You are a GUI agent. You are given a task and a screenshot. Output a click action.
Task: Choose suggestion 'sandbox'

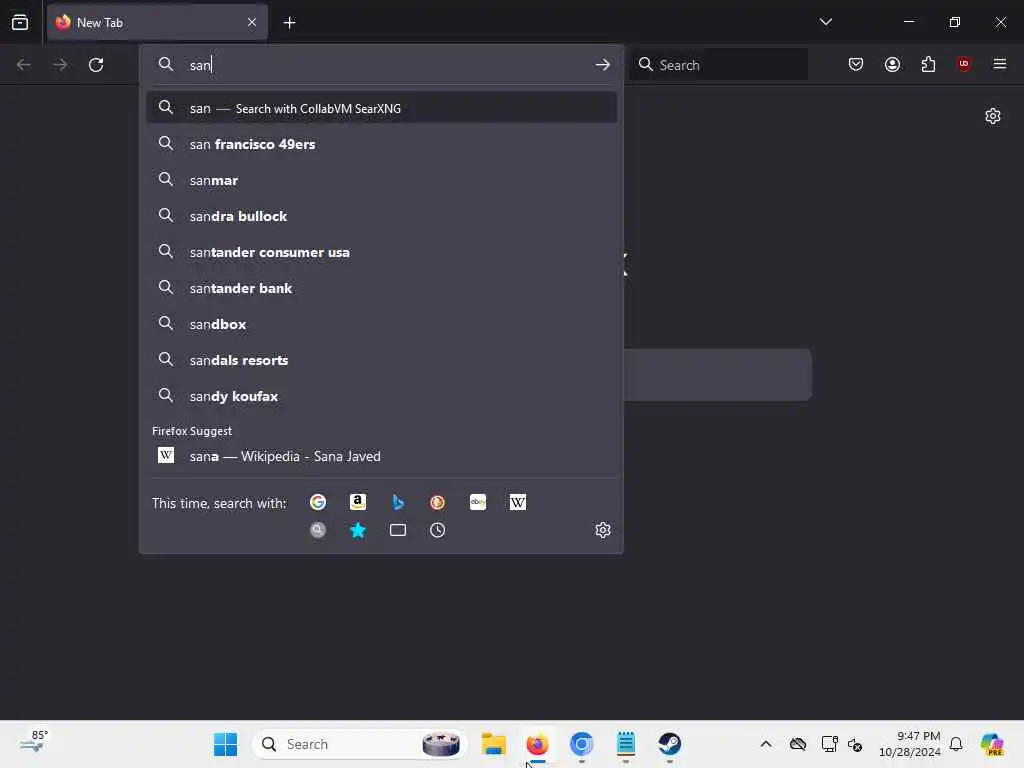[381, 324]
